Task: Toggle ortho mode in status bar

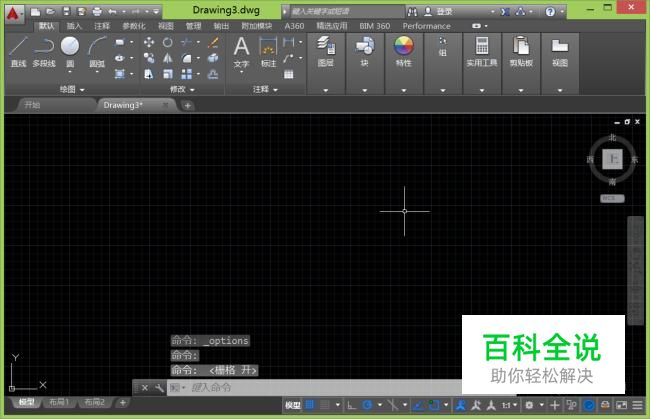Action: 352,405
